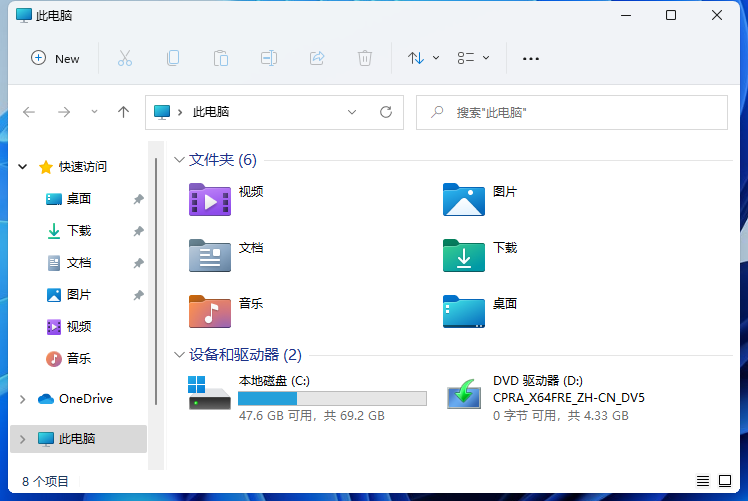Image resolution: width=748 pixels, height=501 pixels.
Task: Click the New button
Action: tap(56, 58)
